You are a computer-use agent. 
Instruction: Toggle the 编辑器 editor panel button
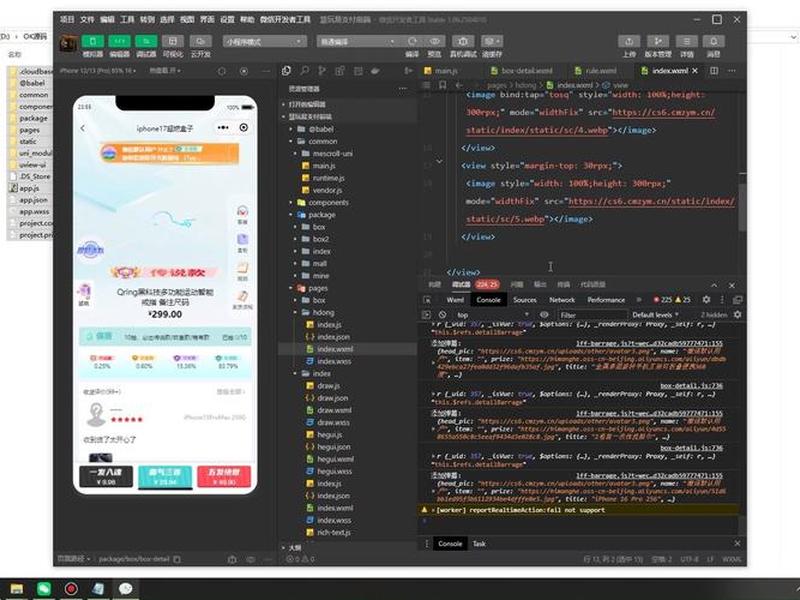pos(119,41)
